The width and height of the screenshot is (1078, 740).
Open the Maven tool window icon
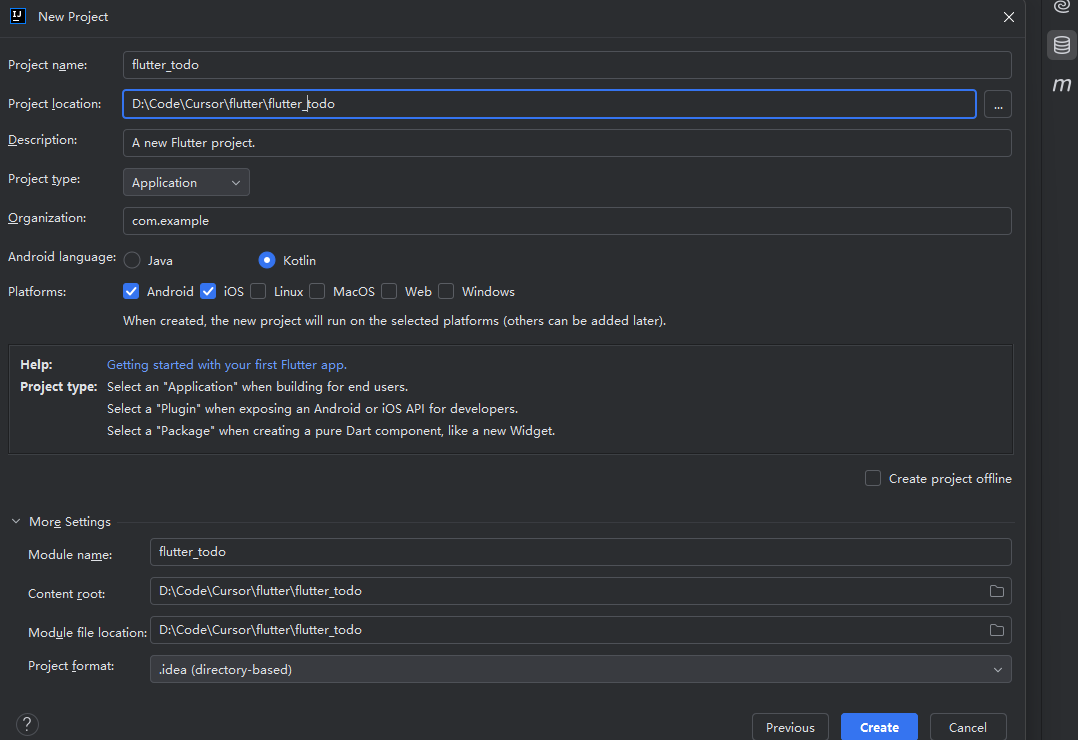(1062, 84)
